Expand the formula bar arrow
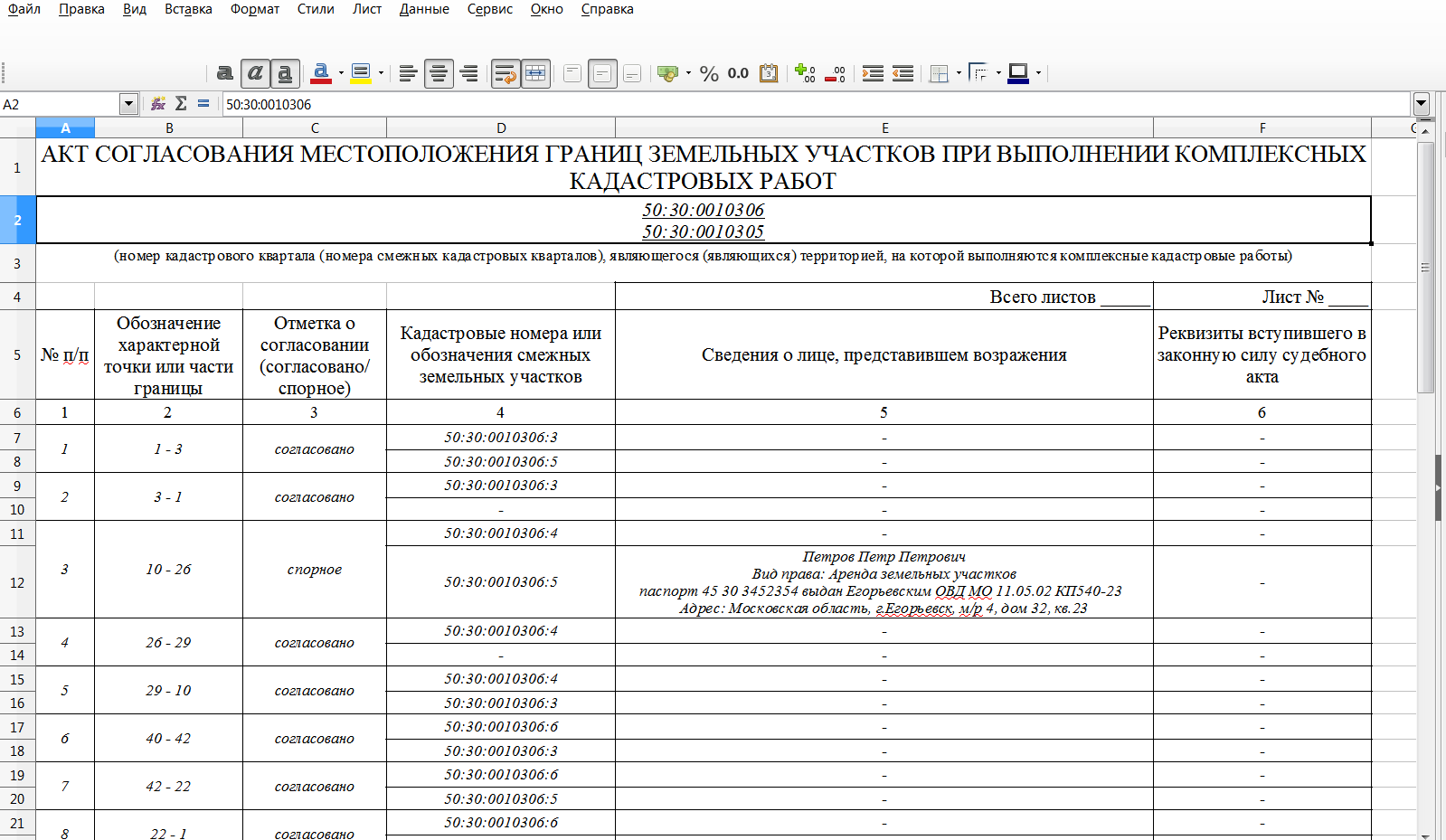This screenshot has width=1446, height=840. coord(1421,104)
